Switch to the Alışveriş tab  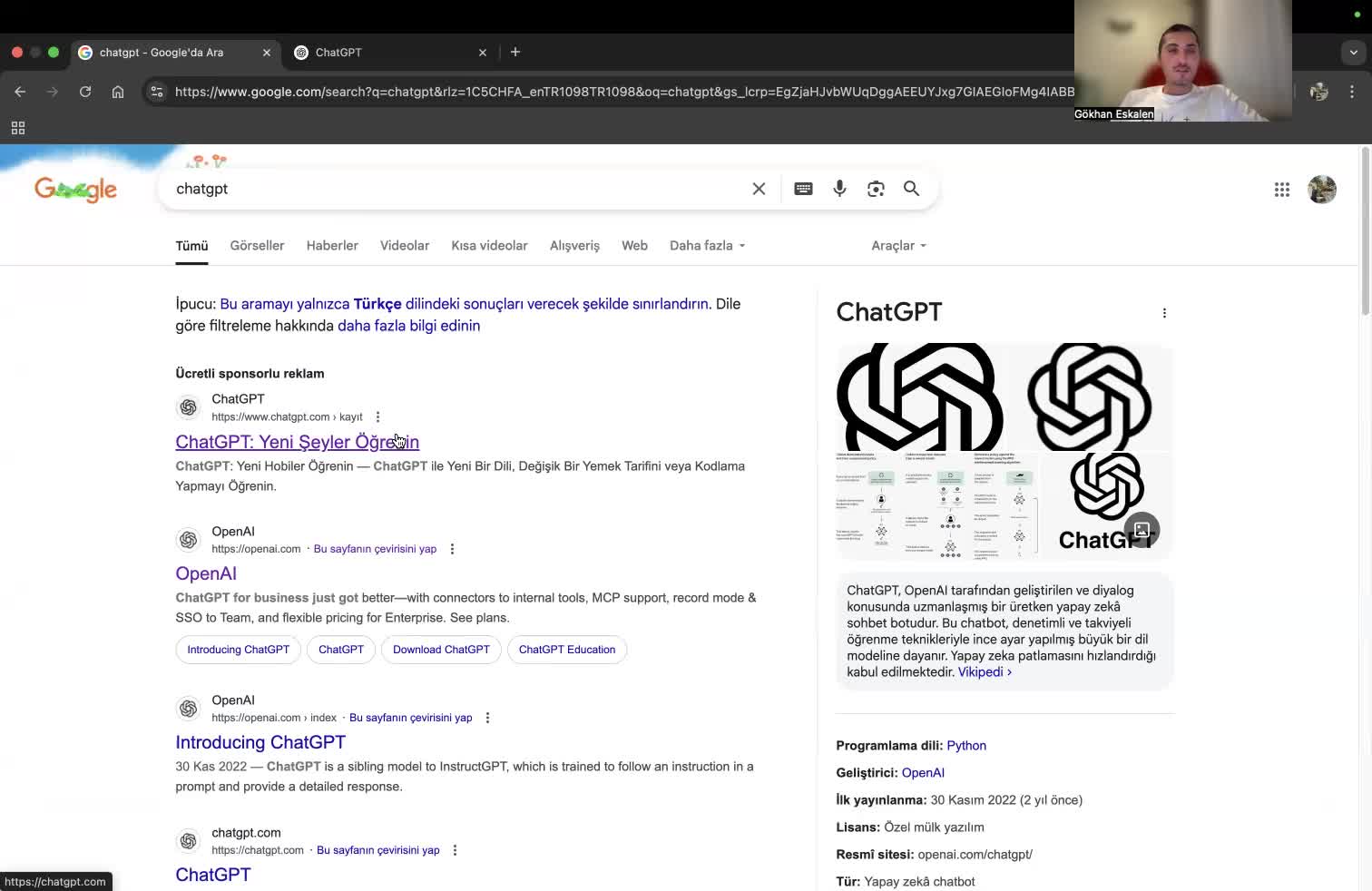(574, 246)
